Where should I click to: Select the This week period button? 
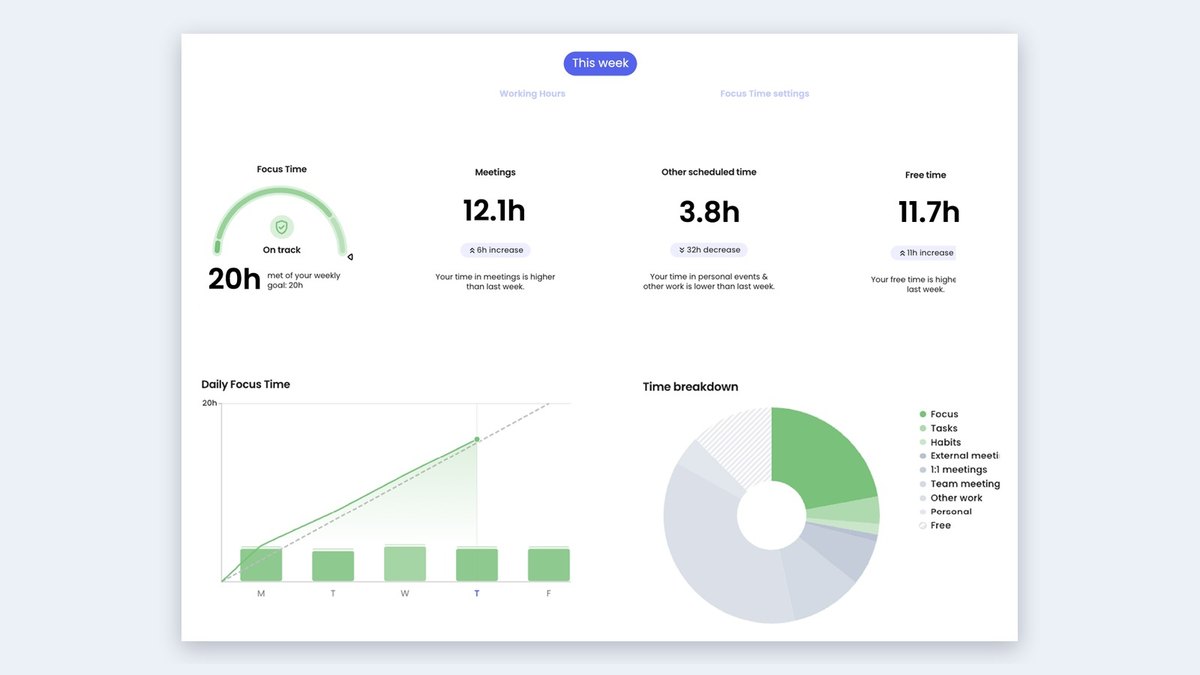tap(600, 63)
